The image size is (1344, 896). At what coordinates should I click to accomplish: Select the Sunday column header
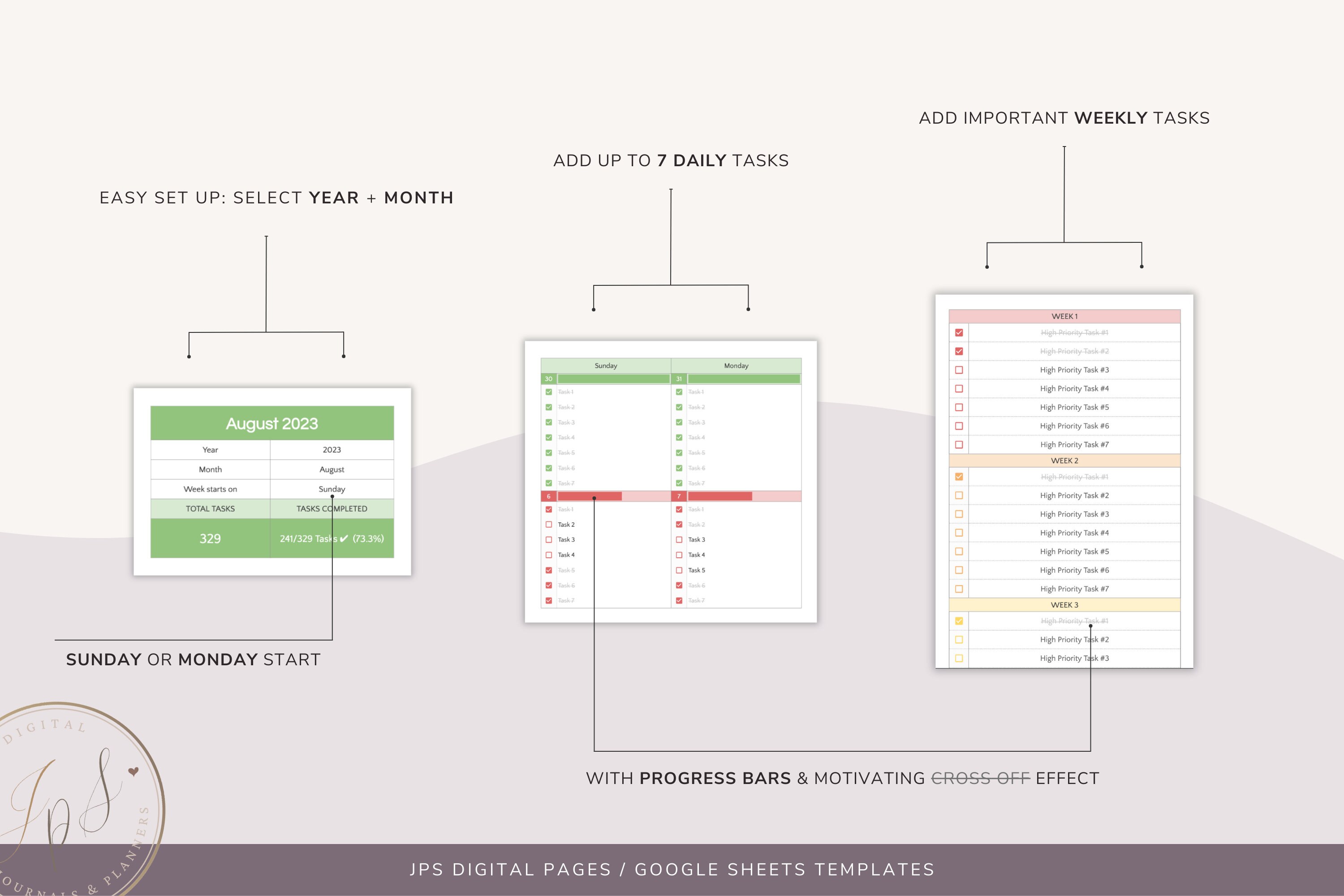point(606,366)
